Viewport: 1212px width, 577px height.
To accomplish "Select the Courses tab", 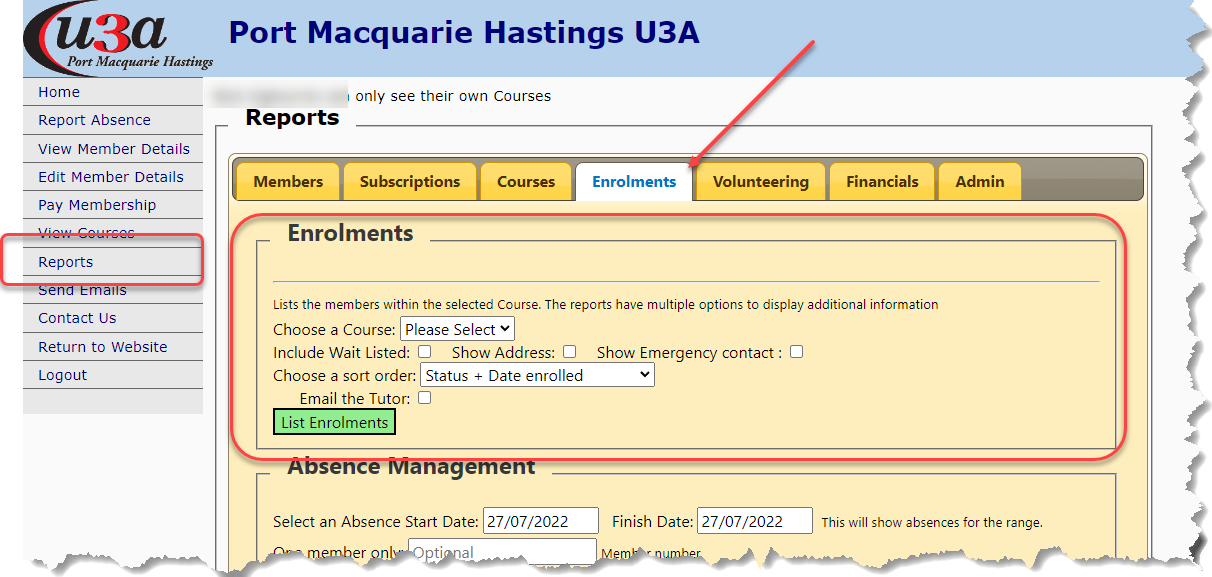I will [526, 182].
